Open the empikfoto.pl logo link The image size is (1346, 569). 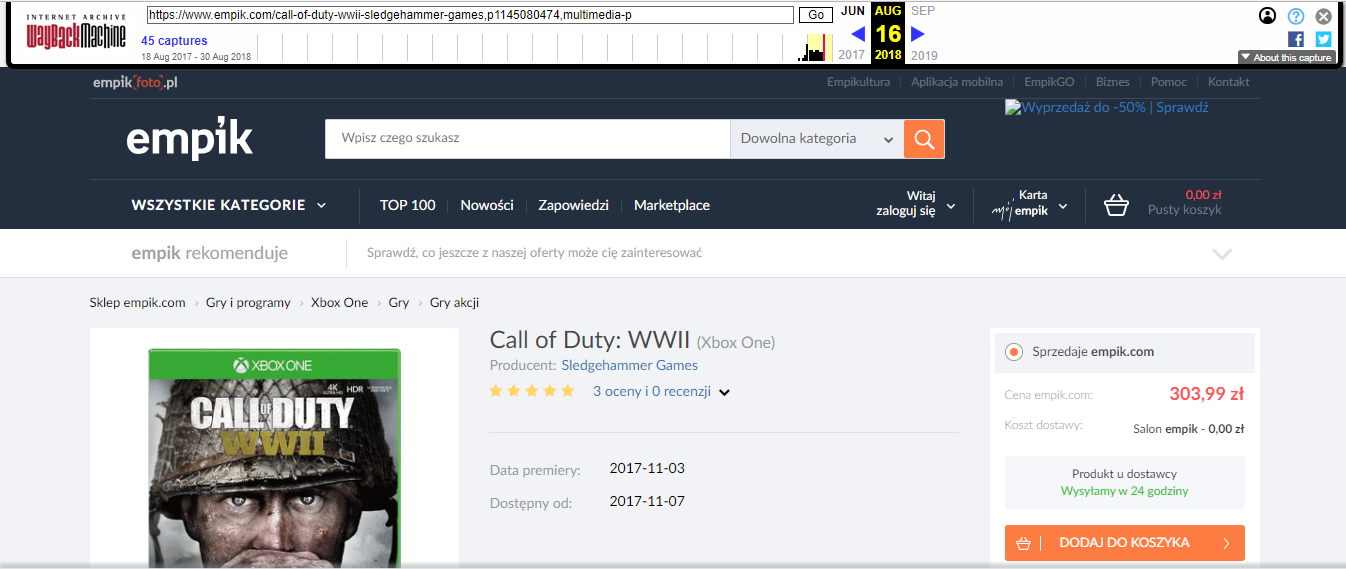pos(135,82)
